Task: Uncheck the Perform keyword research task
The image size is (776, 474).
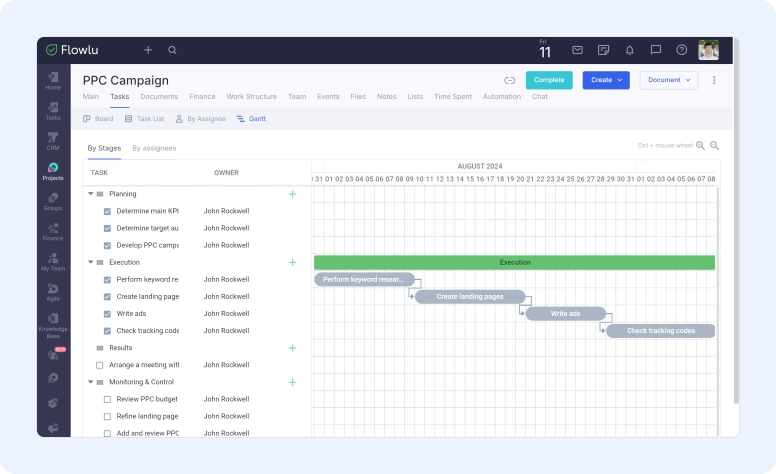Action: [107, 280]
